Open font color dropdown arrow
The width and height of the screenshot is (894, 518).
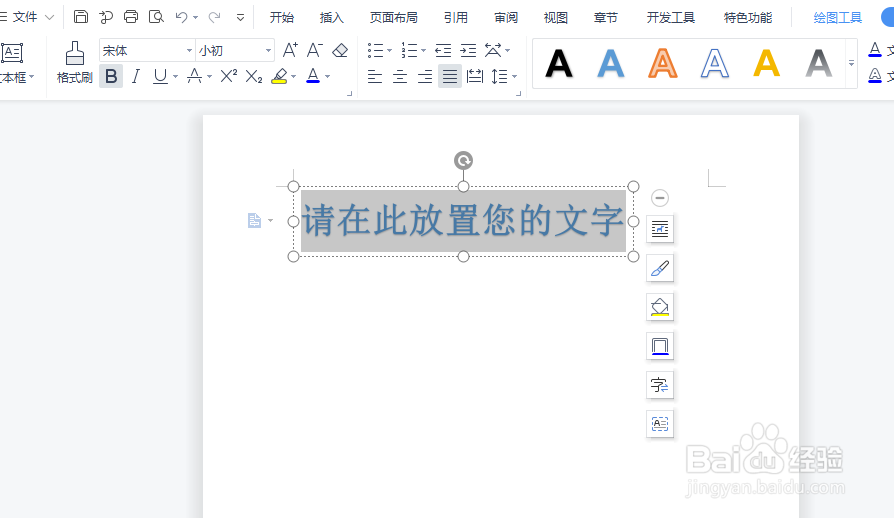pos(327,76)
